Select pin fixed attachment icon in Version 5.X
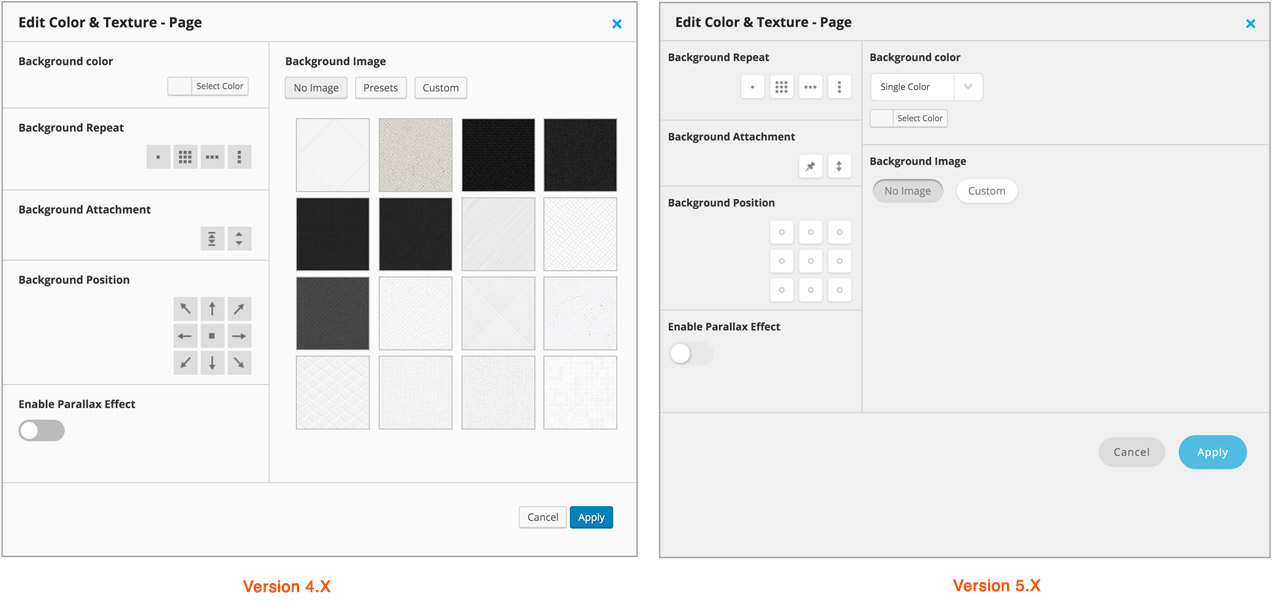This screenshot has width=1273, height=604. pyautogui.click(x=811, y=166)
